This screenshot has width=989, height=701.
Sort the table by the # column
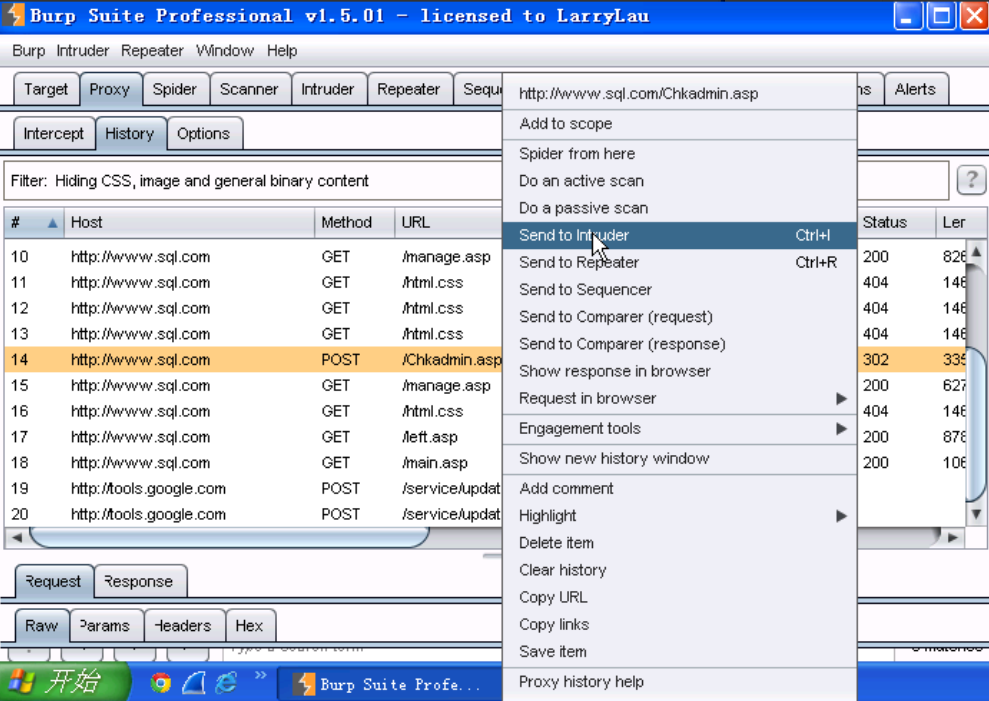33,222
